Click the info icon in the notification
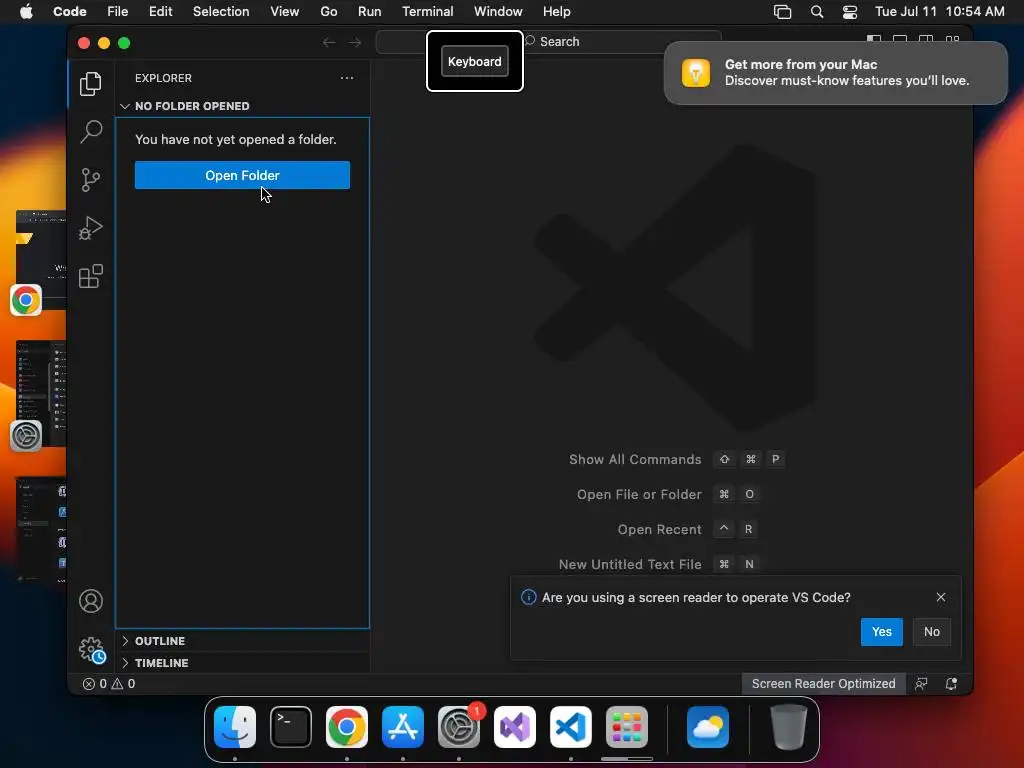 point(528,597)
